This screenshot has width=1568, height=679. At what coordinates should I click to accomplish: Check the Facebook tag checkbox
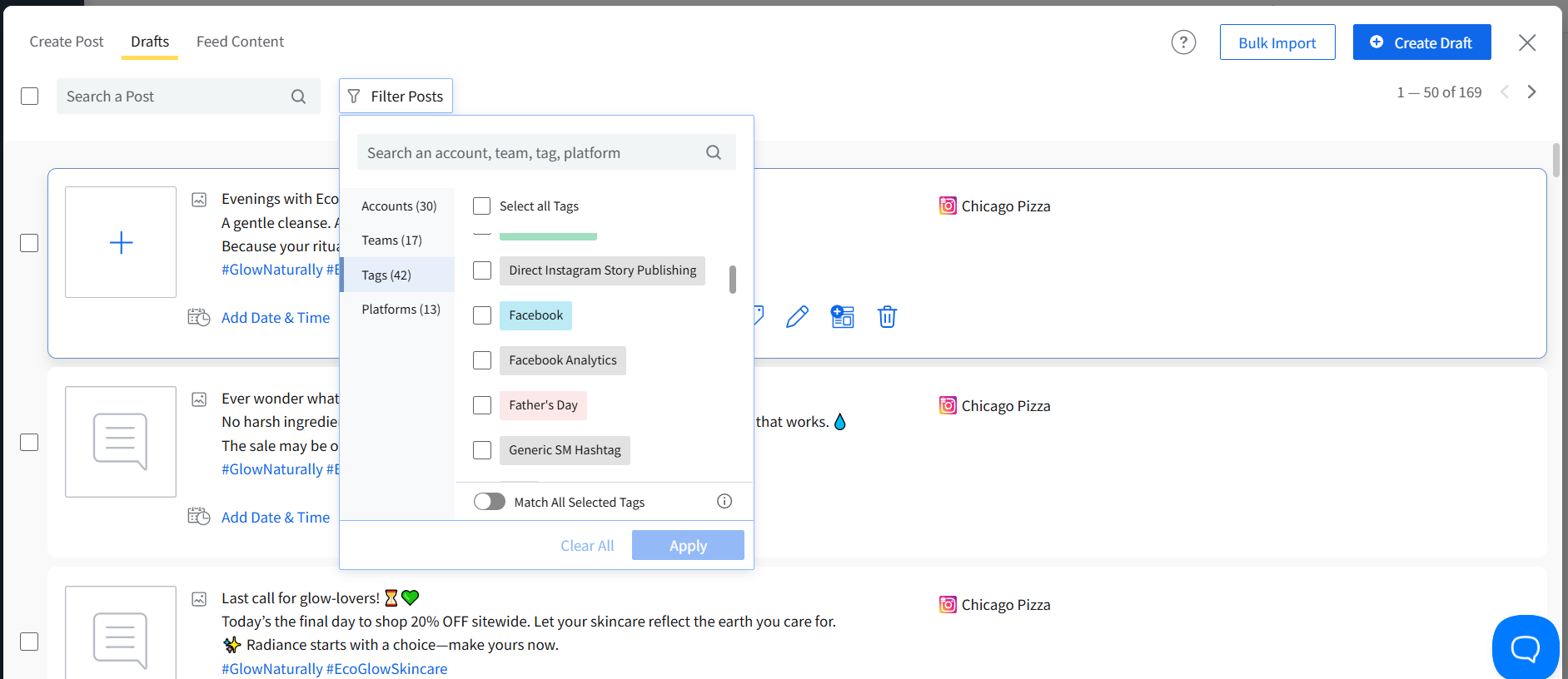(x=482, y=315)
